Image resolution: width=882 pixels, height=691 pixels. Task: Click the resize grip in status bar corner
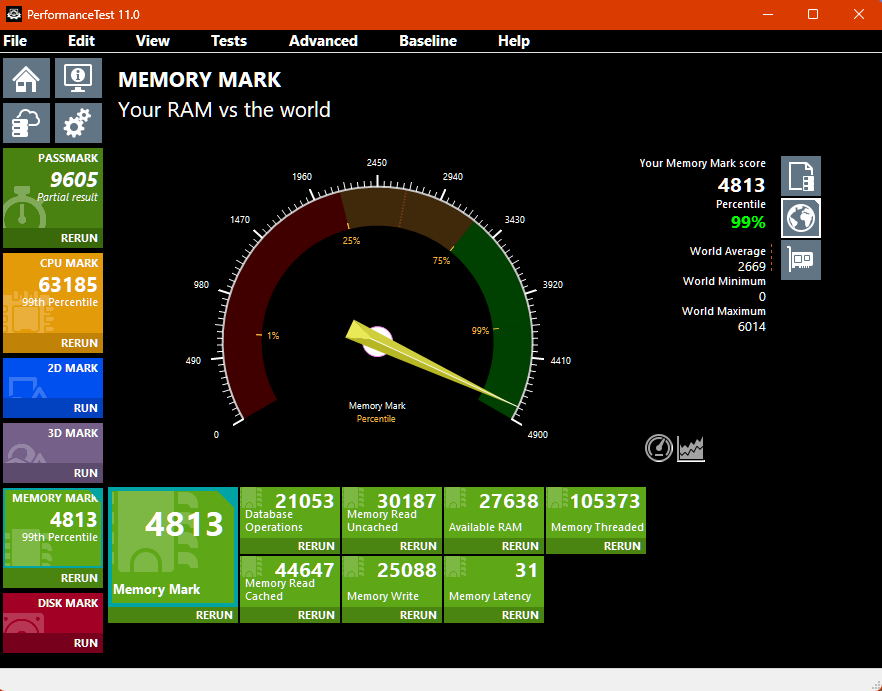point(875,684)
